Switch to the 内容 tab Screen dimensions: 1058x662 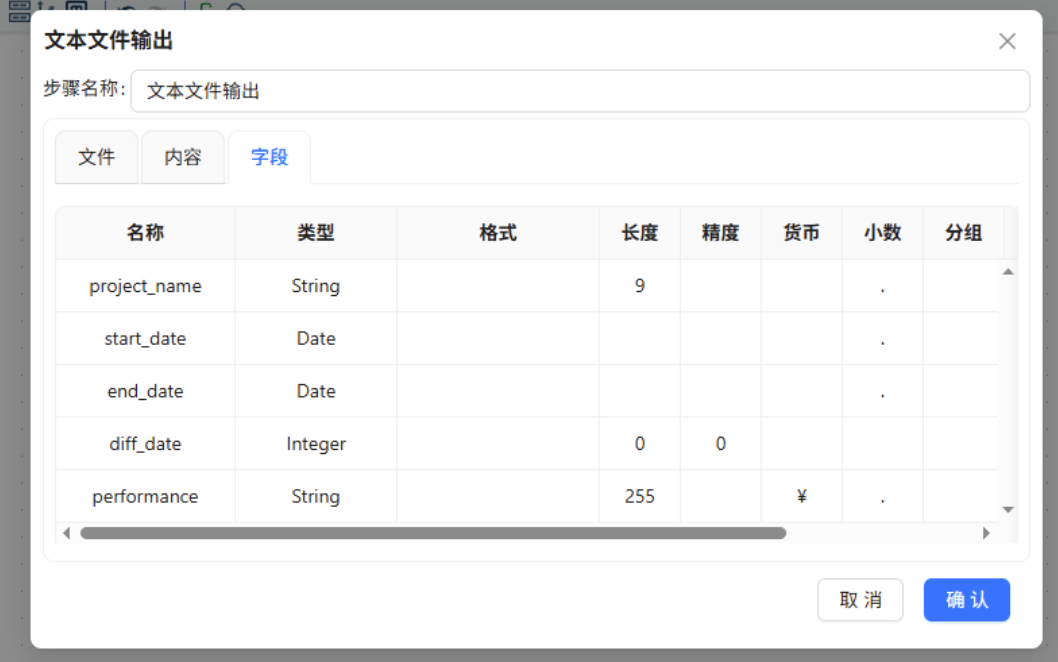coord(183,157)
